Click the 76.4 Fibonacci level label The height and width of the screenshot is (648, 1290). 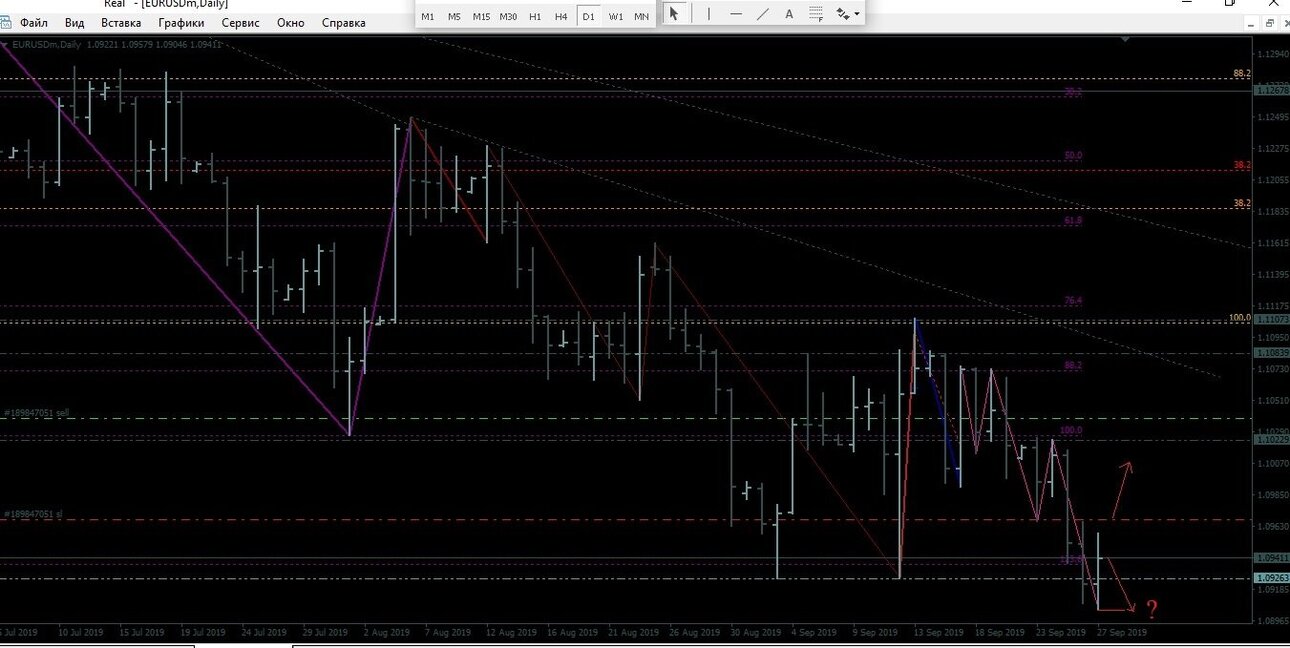tap(1072, 301)
